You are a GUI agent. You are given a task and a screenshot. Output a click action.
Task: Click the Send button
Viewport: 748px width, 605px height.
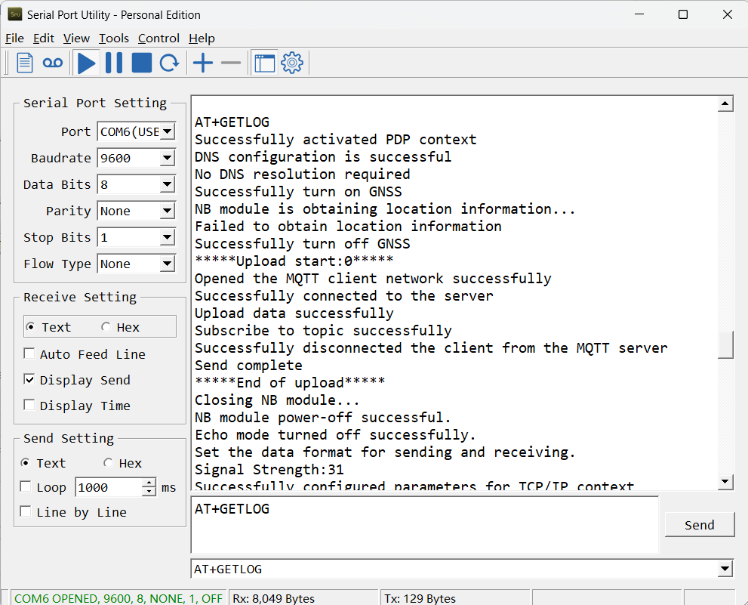click(699, 525)
